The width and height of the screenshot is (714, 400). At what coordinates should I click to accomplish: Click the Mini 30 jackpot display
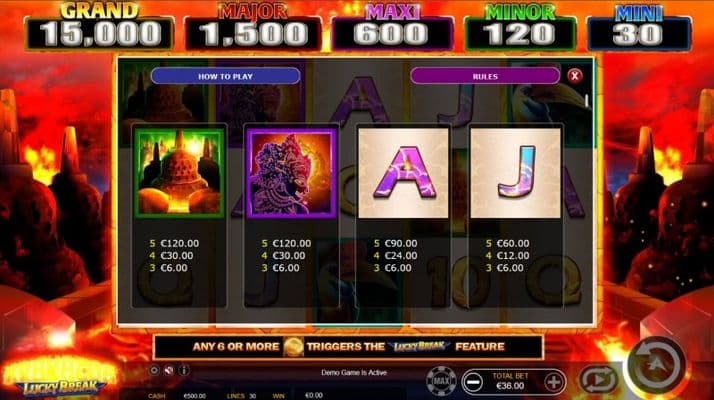[639, 27]
